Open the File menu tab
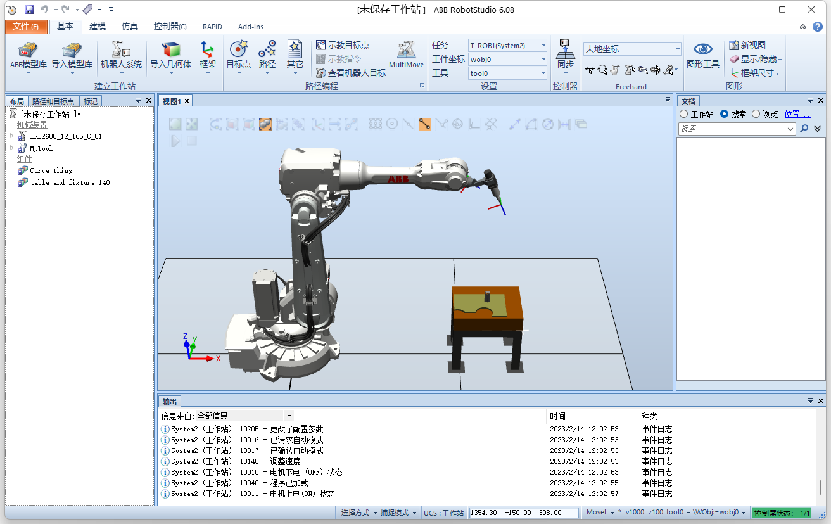This screenshot has height=524, width=831. click(x=26, y=26)
